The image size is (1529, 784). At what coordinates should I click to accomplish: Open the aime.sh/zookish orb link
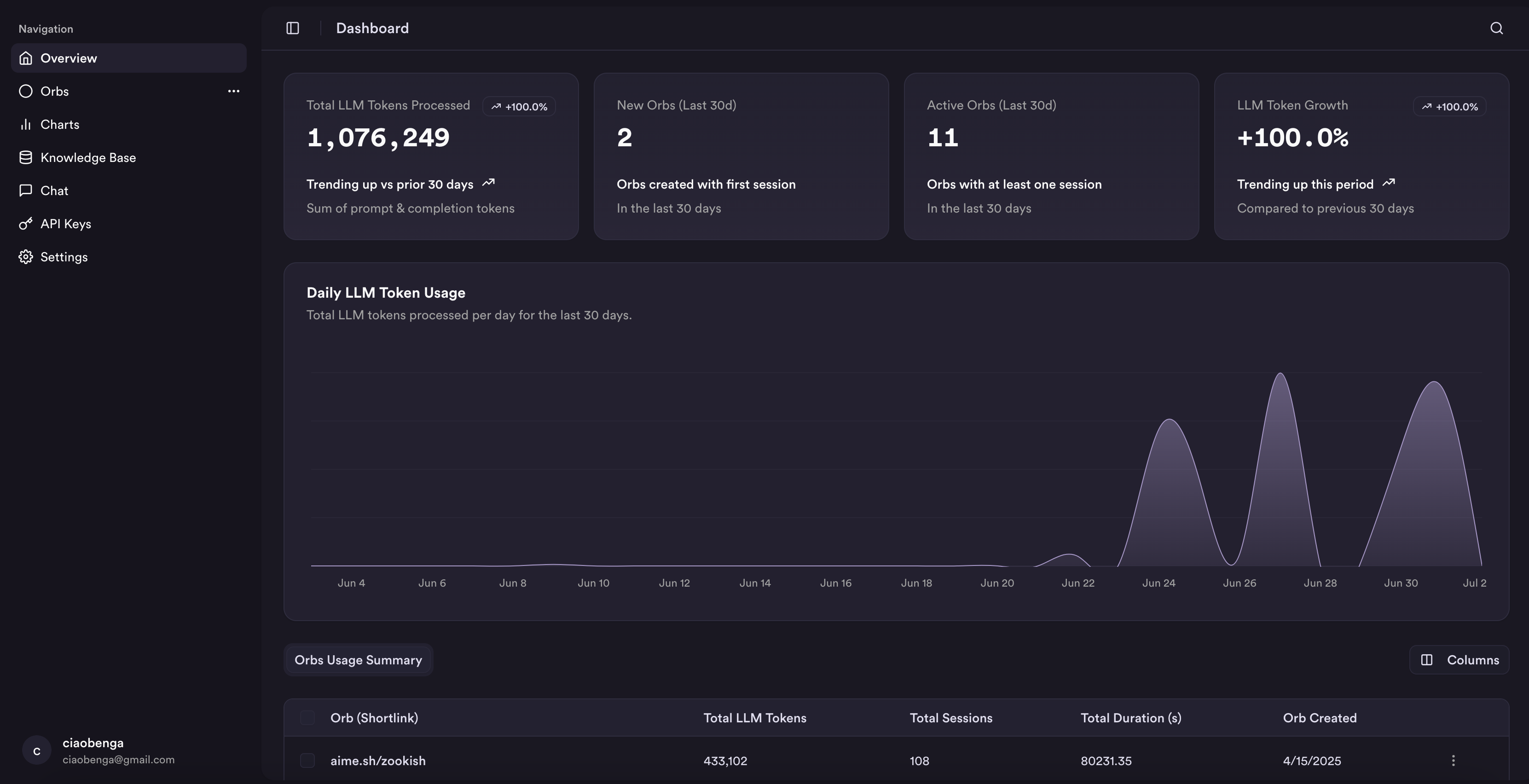click(x=377, y=760)
